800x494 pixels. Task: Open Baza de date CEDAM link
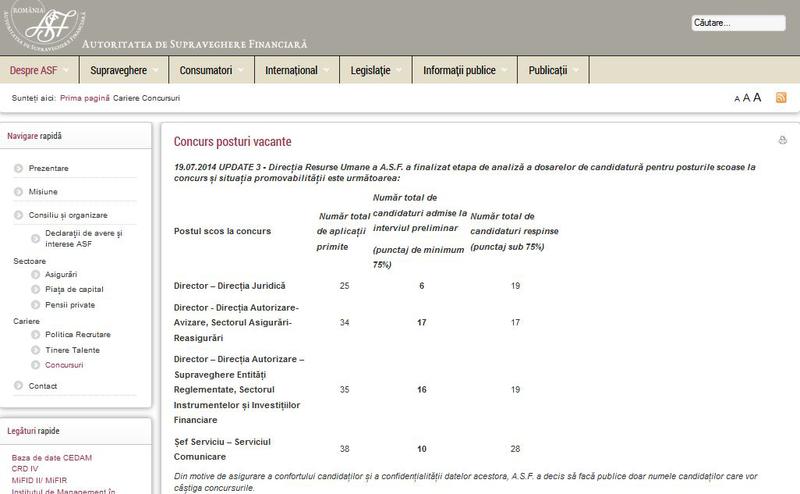[50, 458]
